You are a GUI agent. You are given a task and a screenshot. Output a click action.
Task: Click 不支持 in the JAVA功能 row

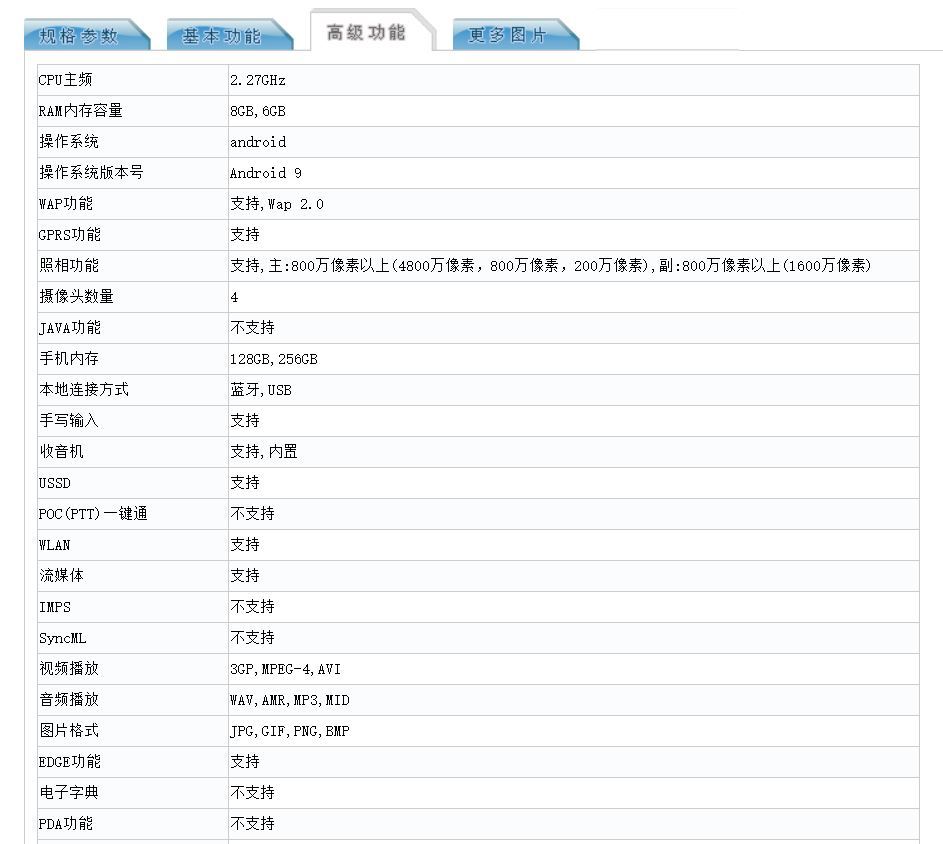(x=252, y=328)
